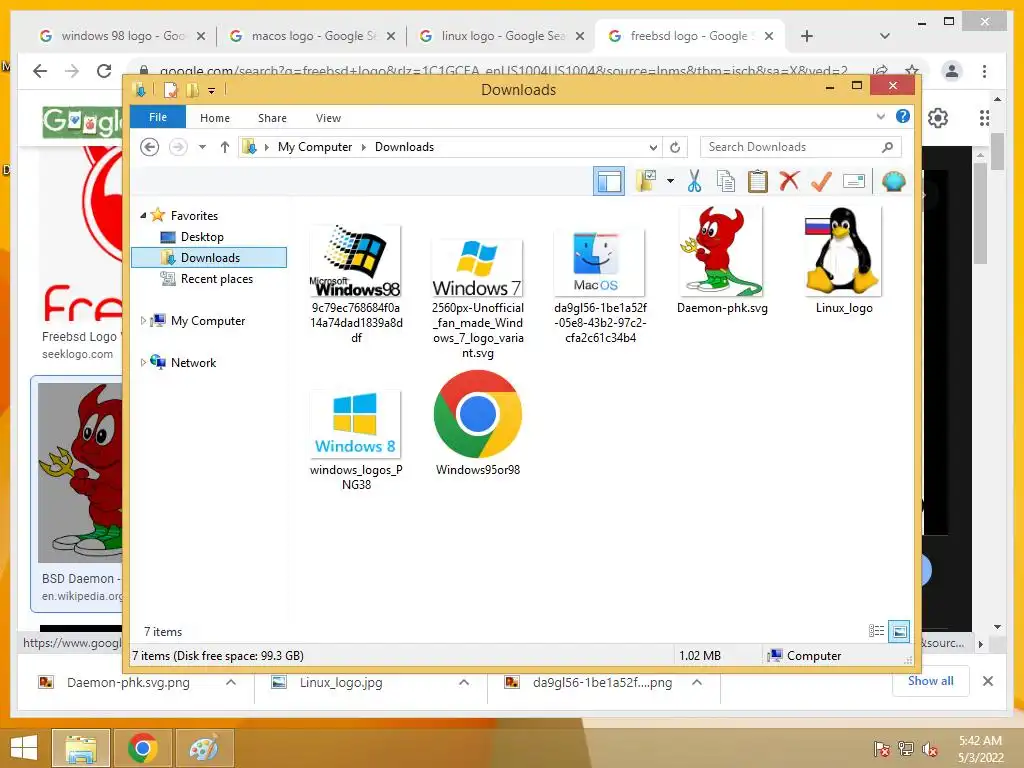Open Google apps grid icon
1024x768 pixels.
[x=984, y=118]
